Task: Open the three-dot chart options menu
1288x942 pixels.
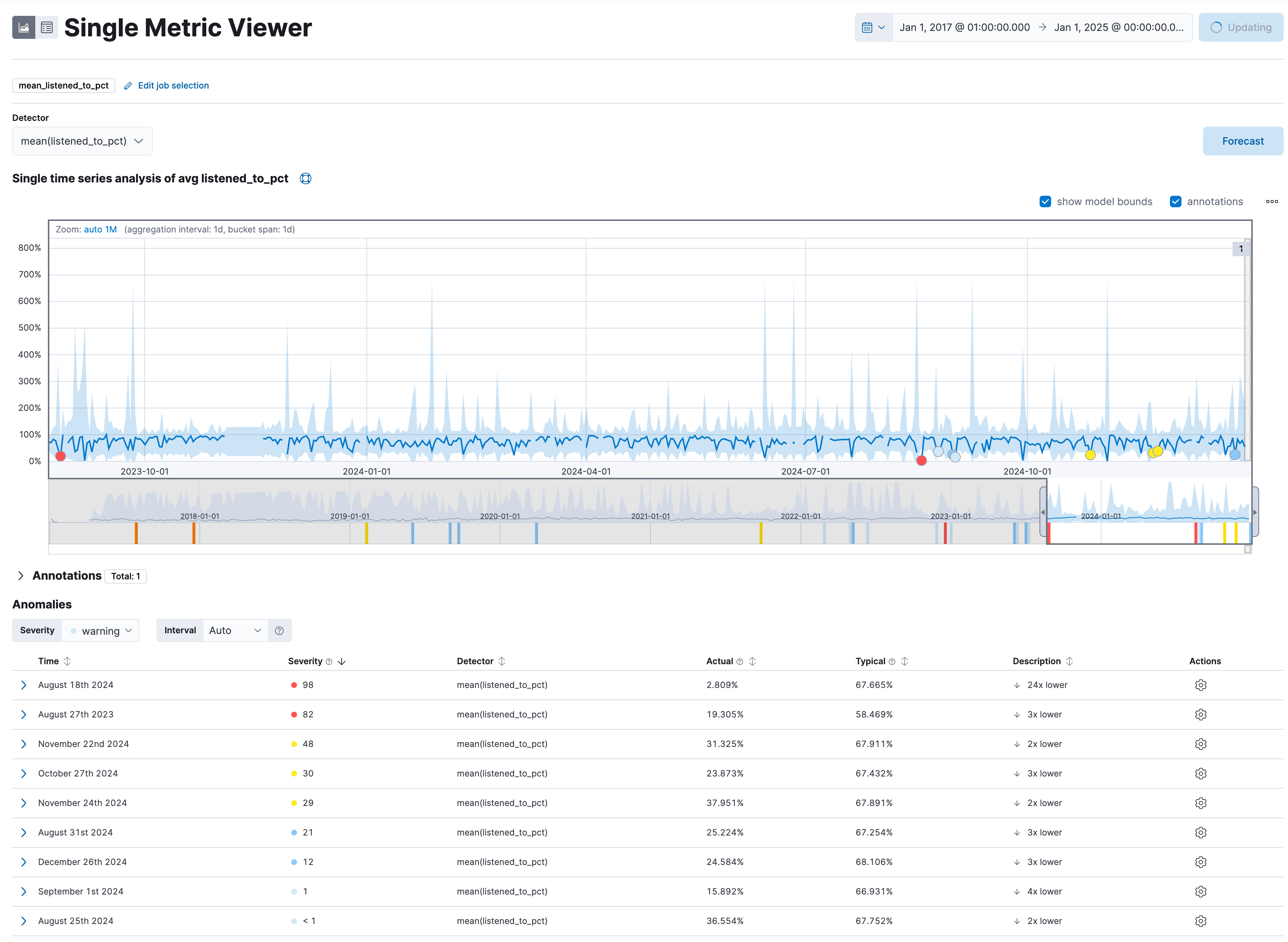Action: pyautogui.click(x=1271, y=201)
